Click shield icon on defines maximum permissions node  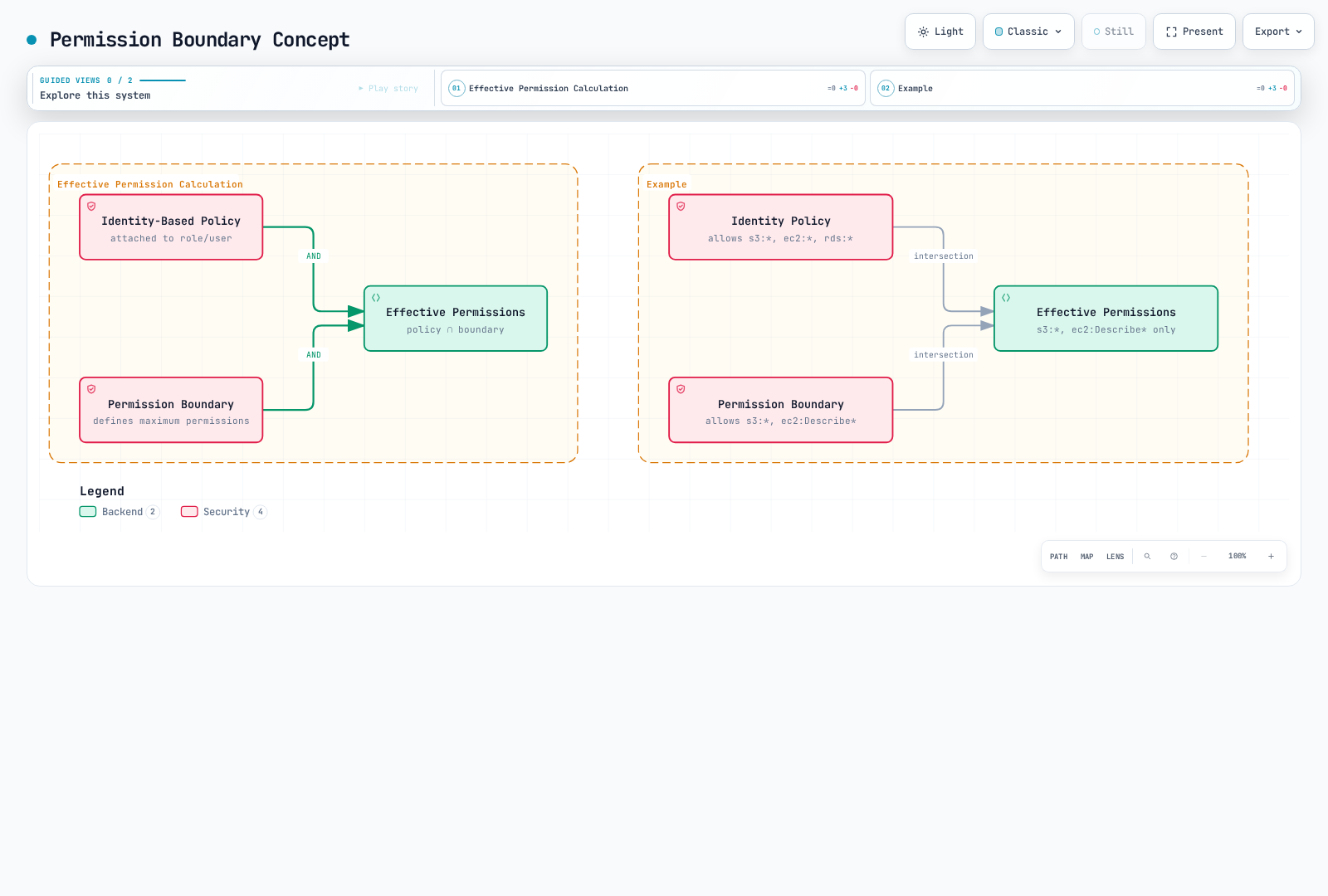[91, 389]
